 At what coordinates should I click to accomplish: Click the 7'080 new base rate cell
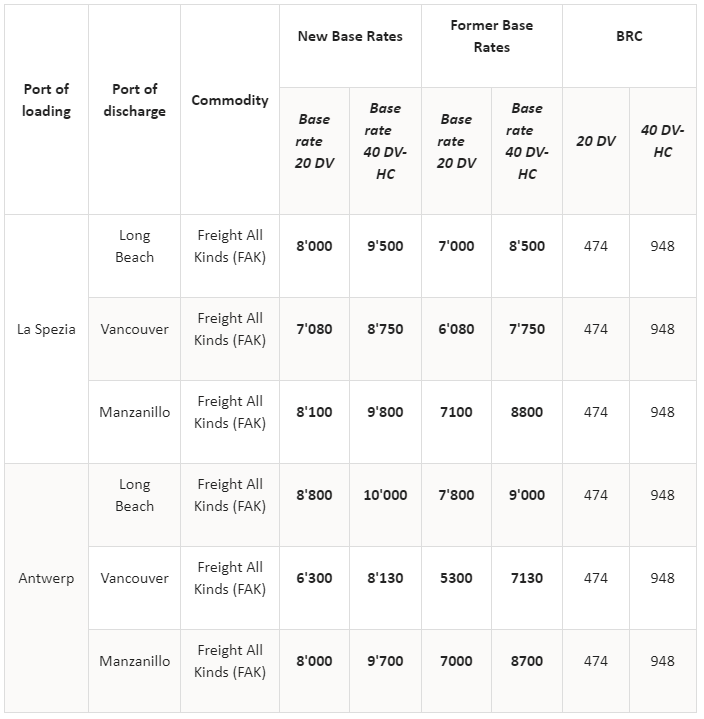(315, 329)
